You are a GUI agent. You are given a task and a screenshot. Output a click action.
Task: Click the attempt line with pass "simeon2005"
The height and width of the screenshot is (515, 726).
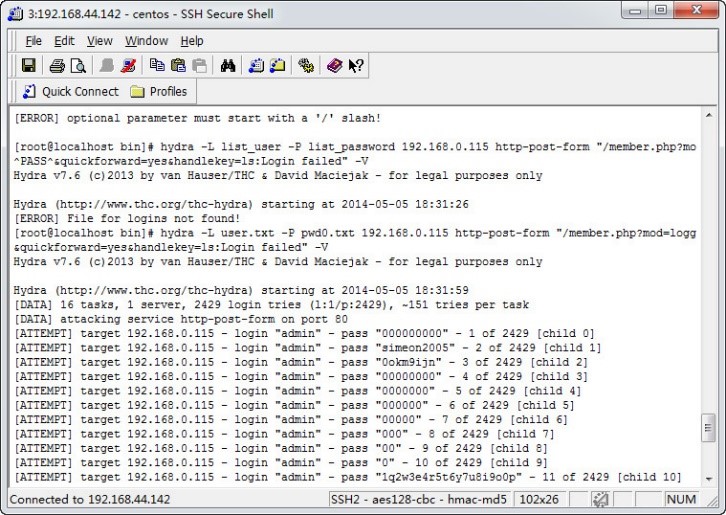[307, 347]
